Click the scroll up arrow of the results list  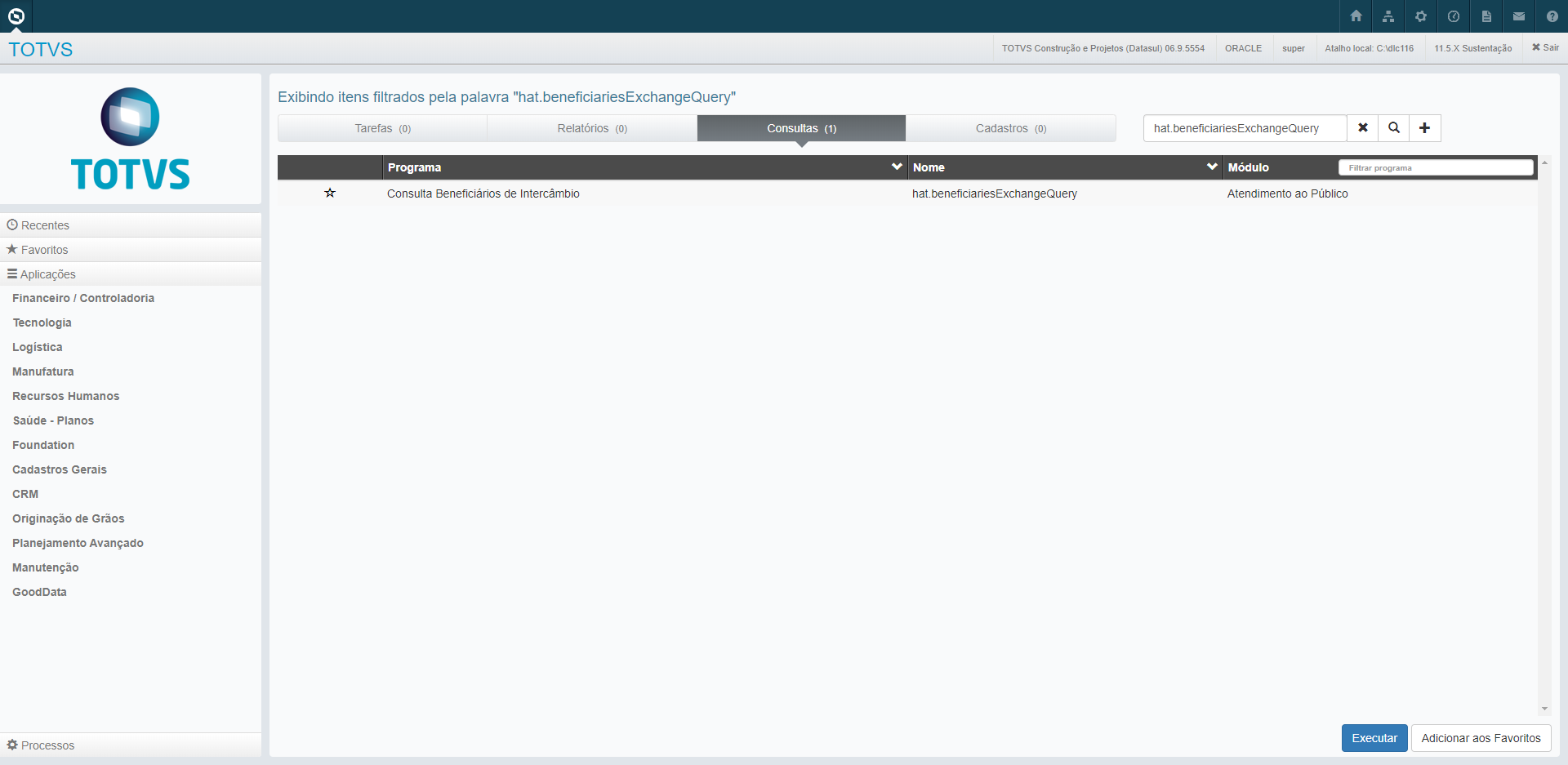click(x=1544, y=163)
